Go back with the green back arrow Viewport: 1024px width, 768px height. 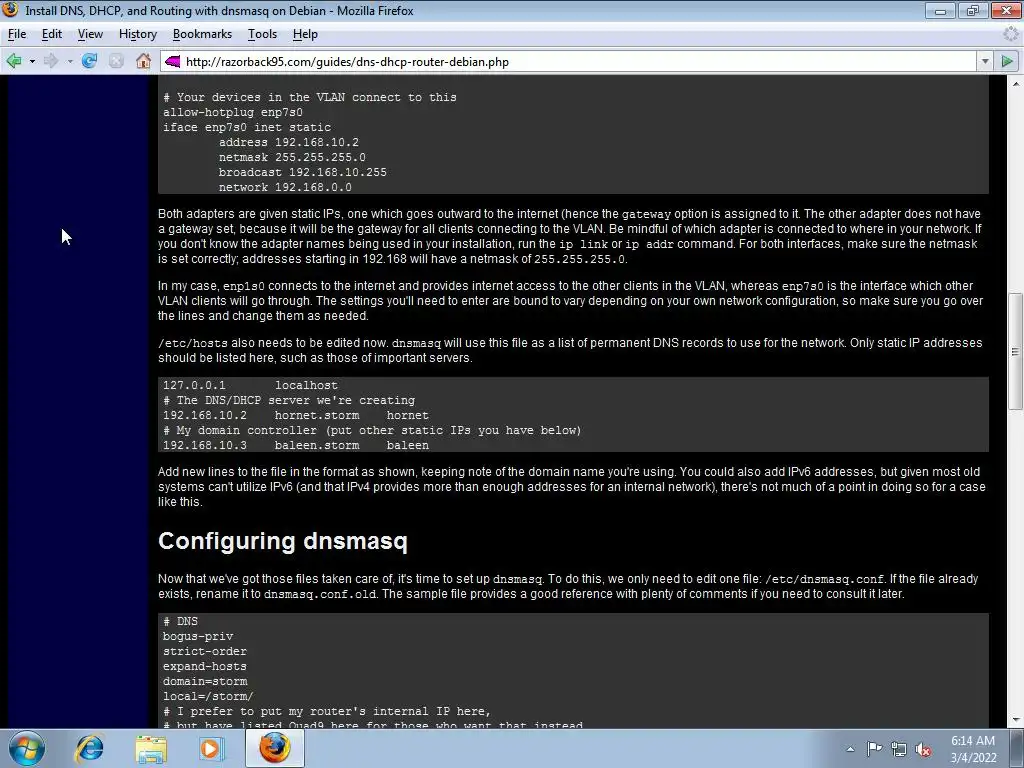pyautogui.click(x=14, y=61)
